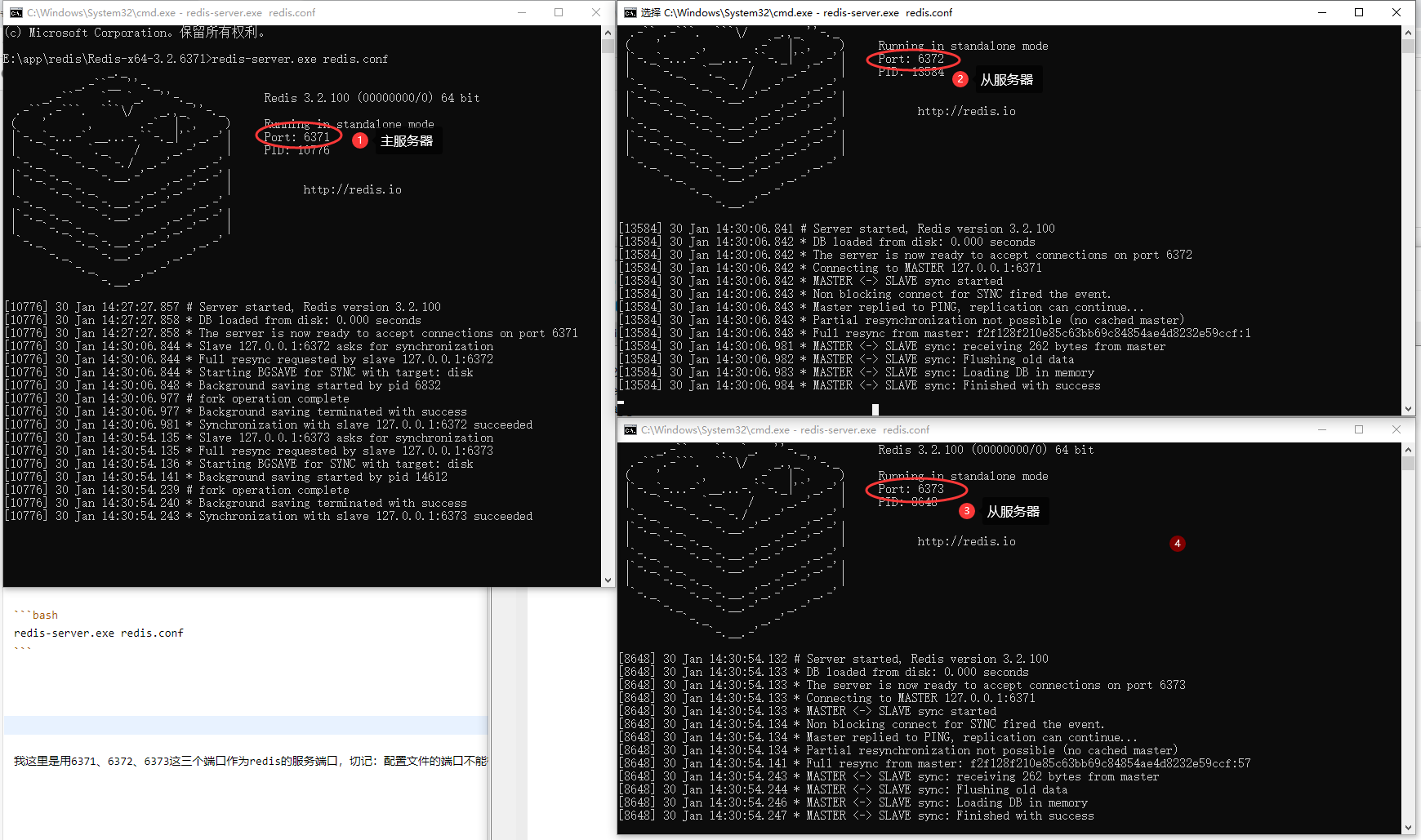Click the cmd icon of the port 6373 window title bar
The height and width of the screenshot is (840, 1421).
[630, 429]
